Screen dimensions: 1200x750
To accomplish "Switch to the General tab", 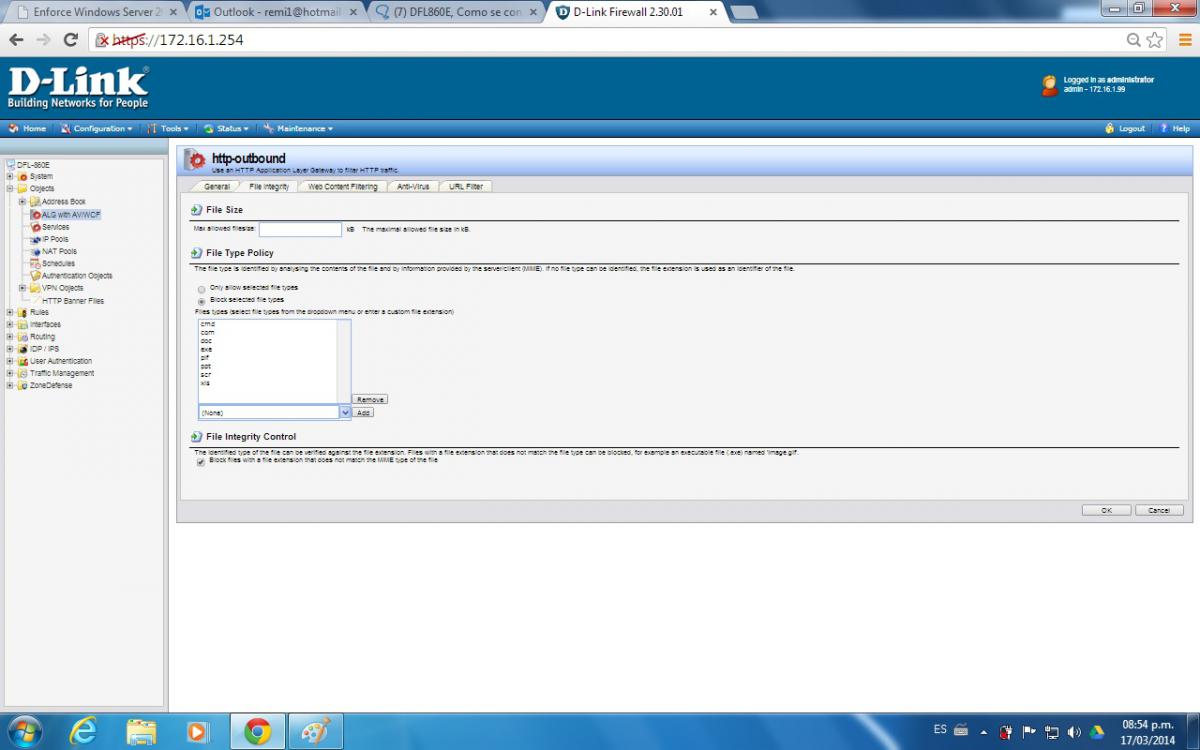I will click(x=217, y=187).
